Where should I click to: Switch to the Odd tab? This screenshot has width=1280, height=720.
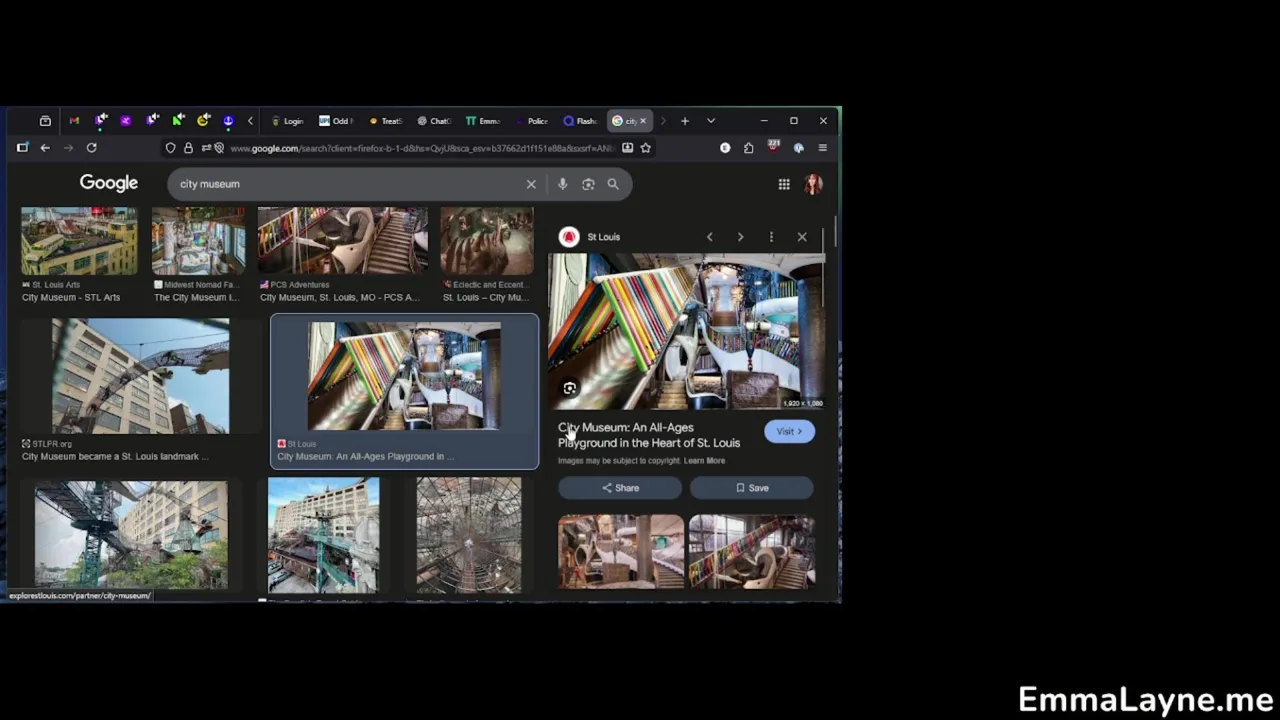click(x=336, y=121)
